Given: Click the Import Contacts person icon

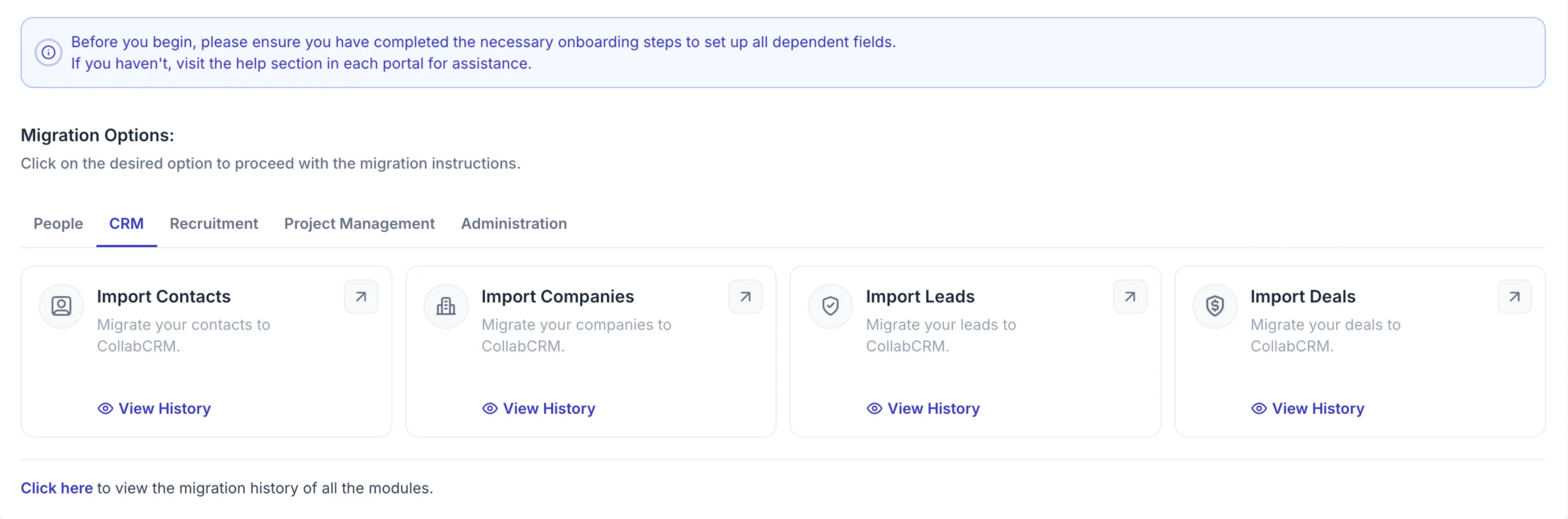Looking at the screenshot, I should pyautogui.click(x=61, y=306).
